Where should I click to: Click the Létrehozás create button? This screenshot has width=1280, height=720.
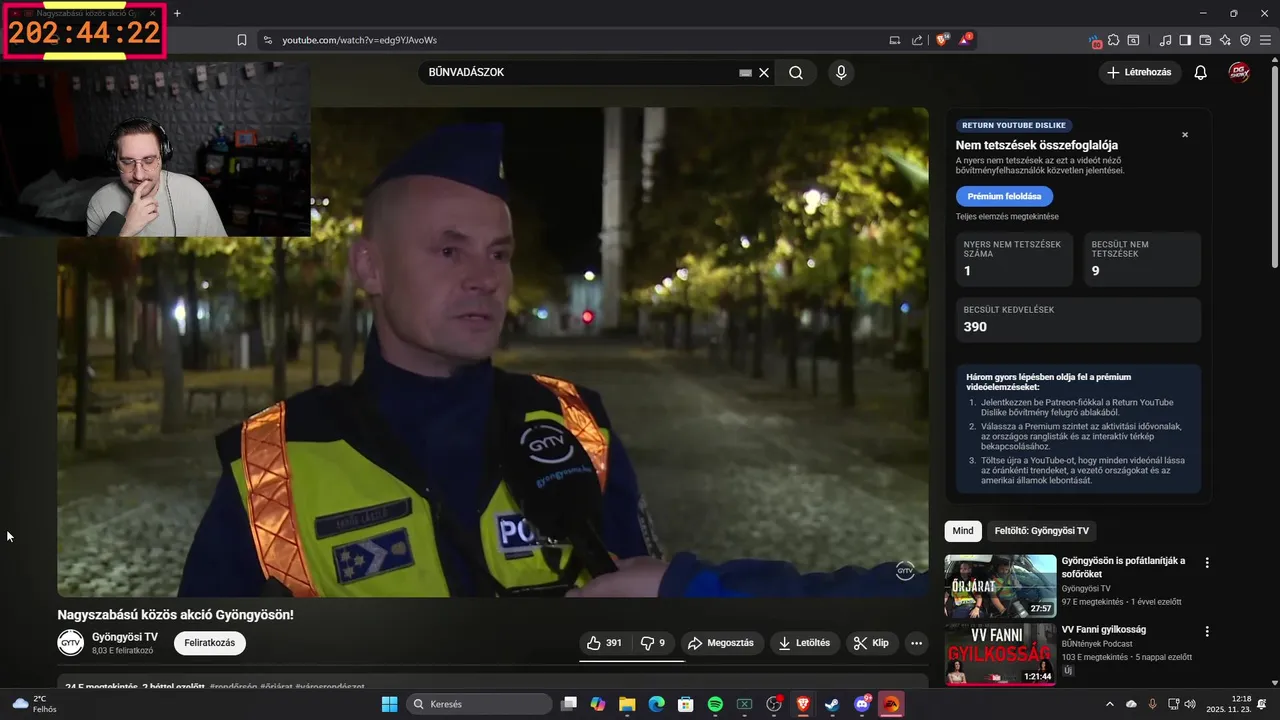1140,72
